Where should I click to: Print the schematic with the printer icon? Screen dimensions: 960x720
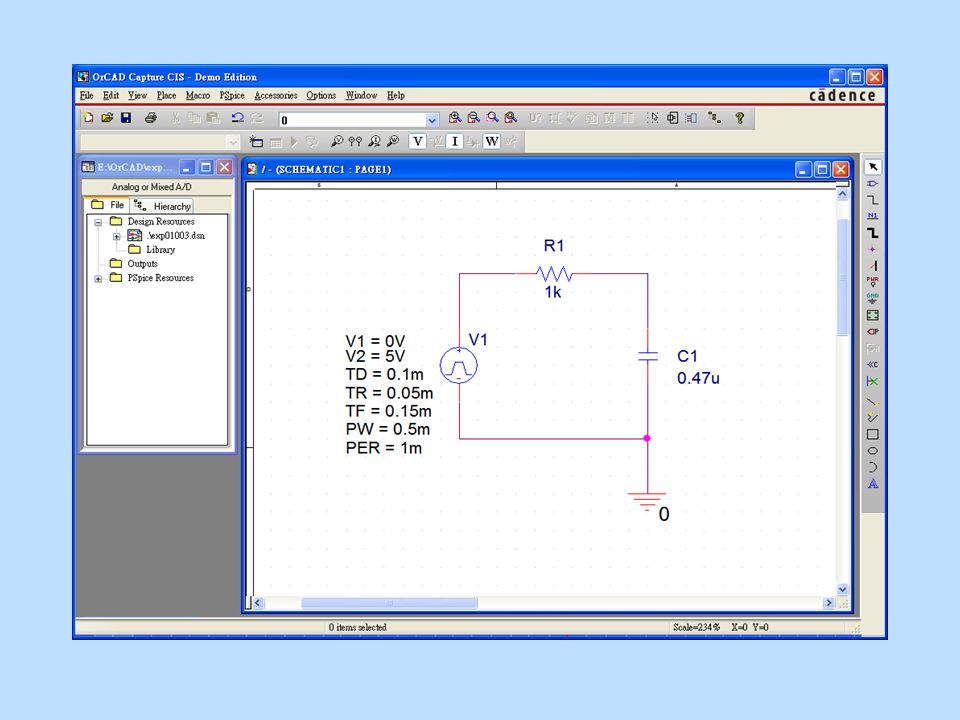point(151,118)
